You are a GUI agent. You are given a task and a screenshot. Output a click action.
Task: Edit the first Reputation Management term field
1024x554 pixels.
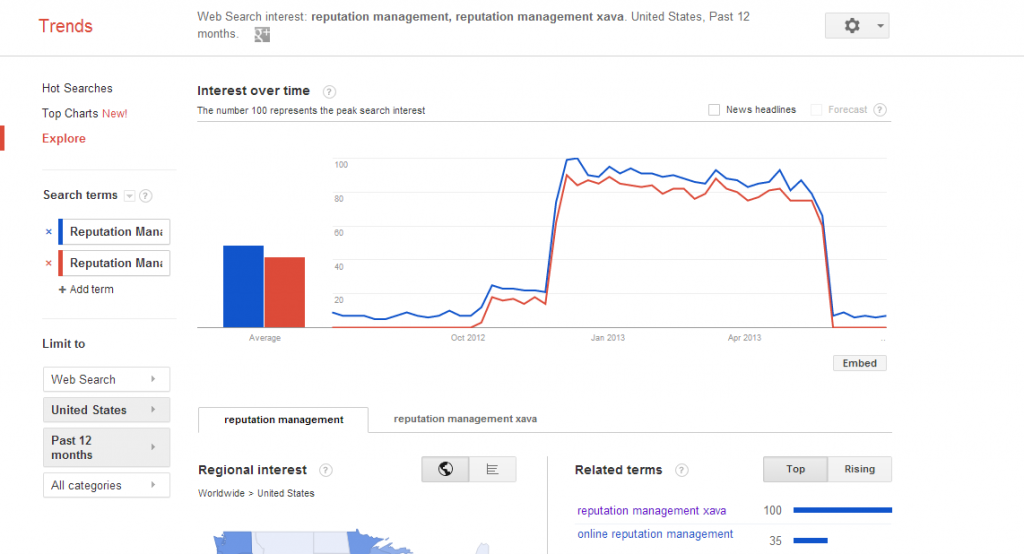pos(116,232)
